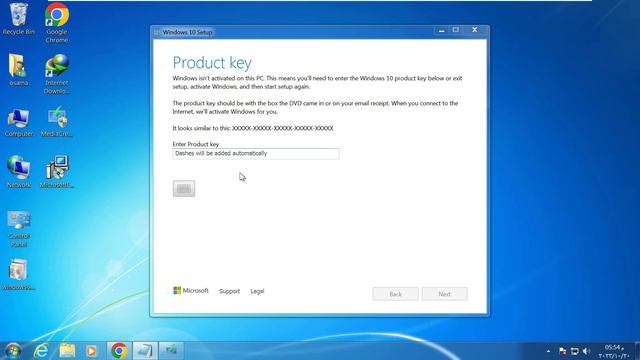Click the Windows 10 Setup title bar icon

157,32
